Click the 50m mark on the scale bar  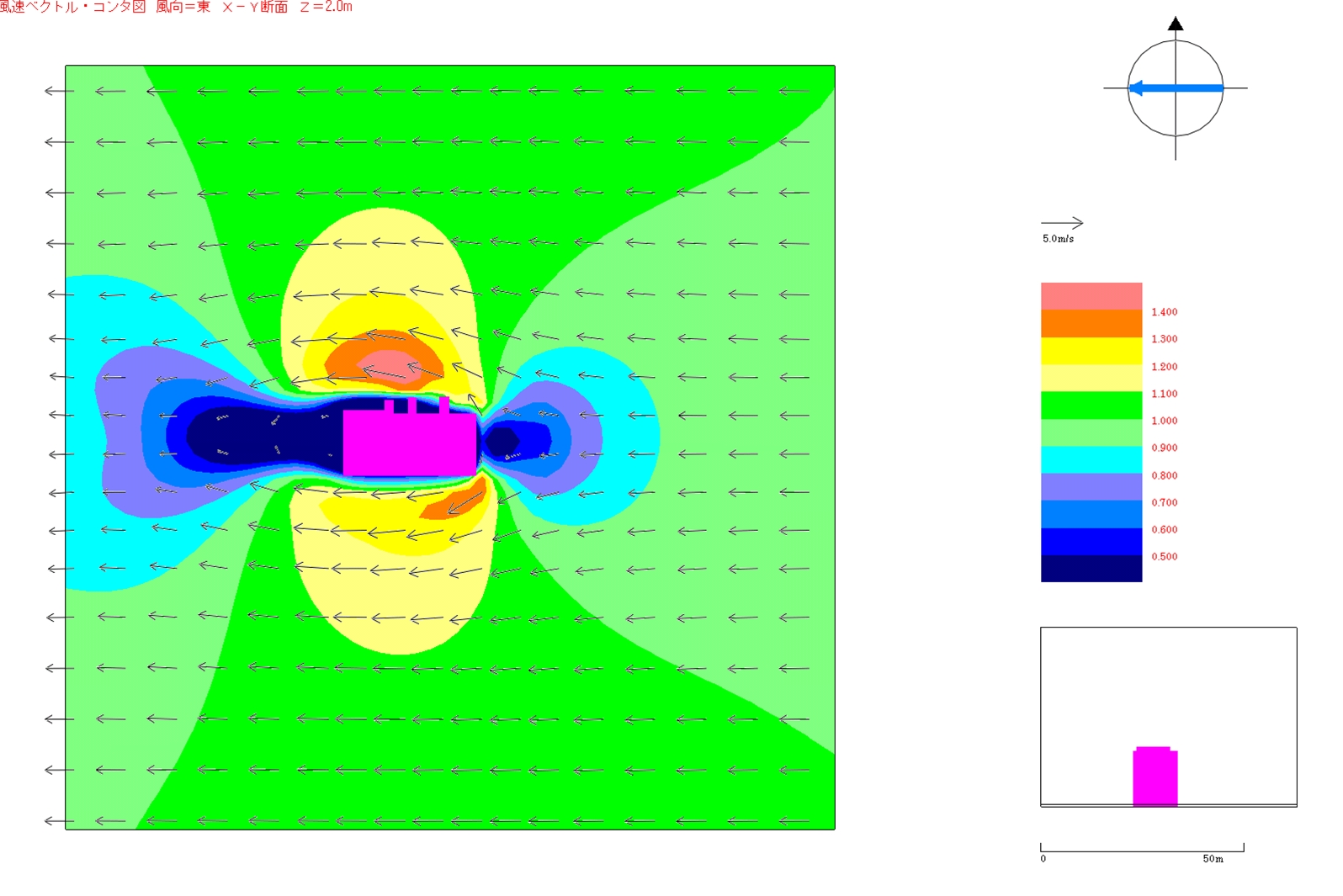point(1213,859)
